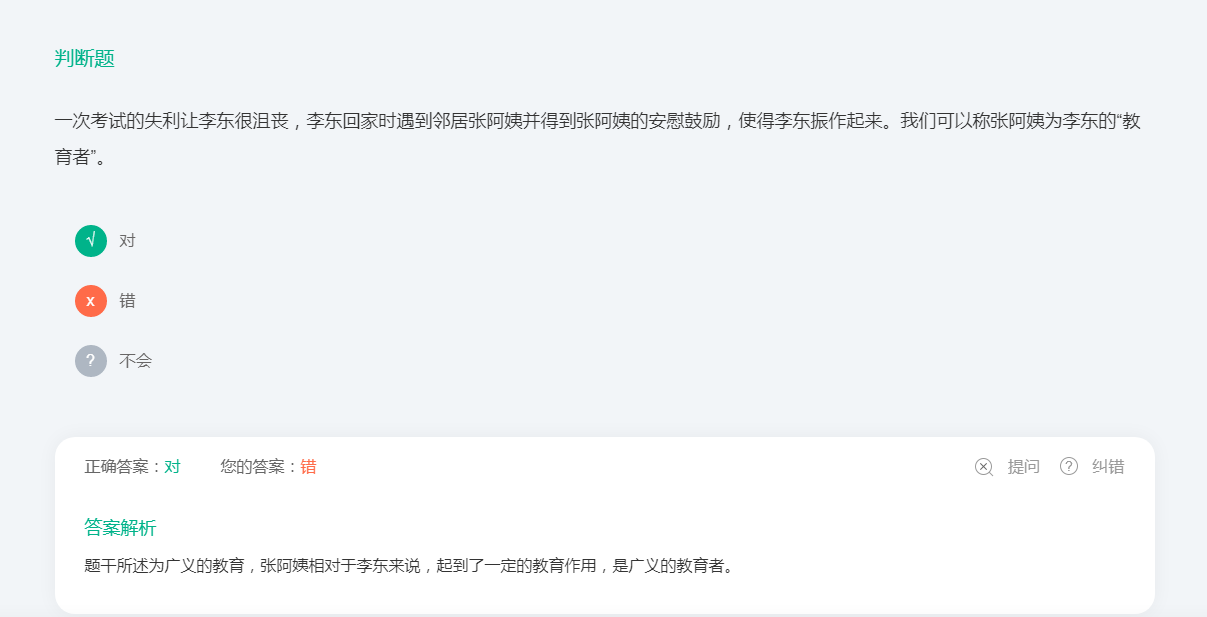
Task: Select the green checkmark icon for 对
Action: [x=91, y=241]
